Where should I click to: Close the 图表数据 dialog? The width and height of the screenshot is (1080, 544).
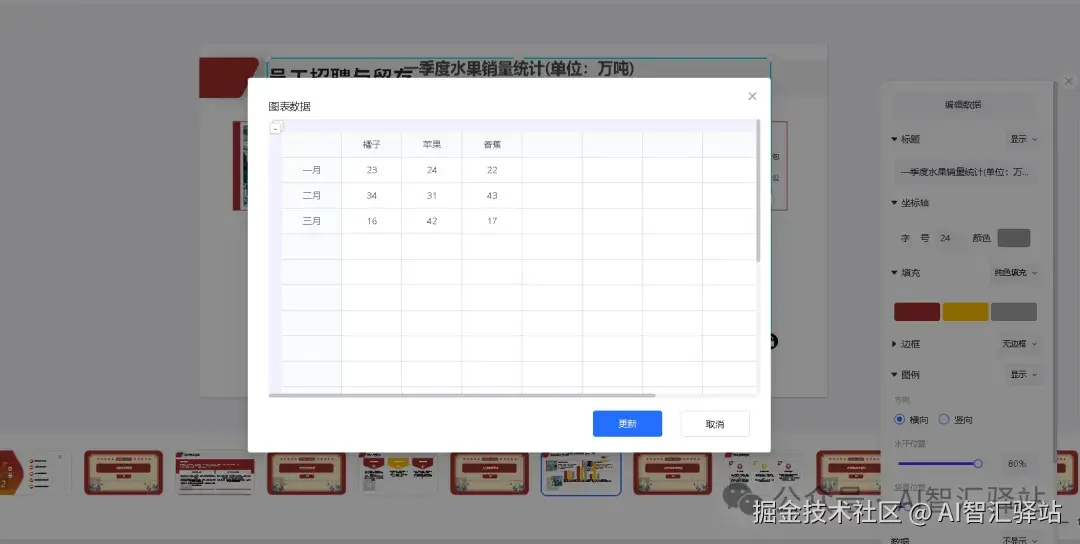752,96
